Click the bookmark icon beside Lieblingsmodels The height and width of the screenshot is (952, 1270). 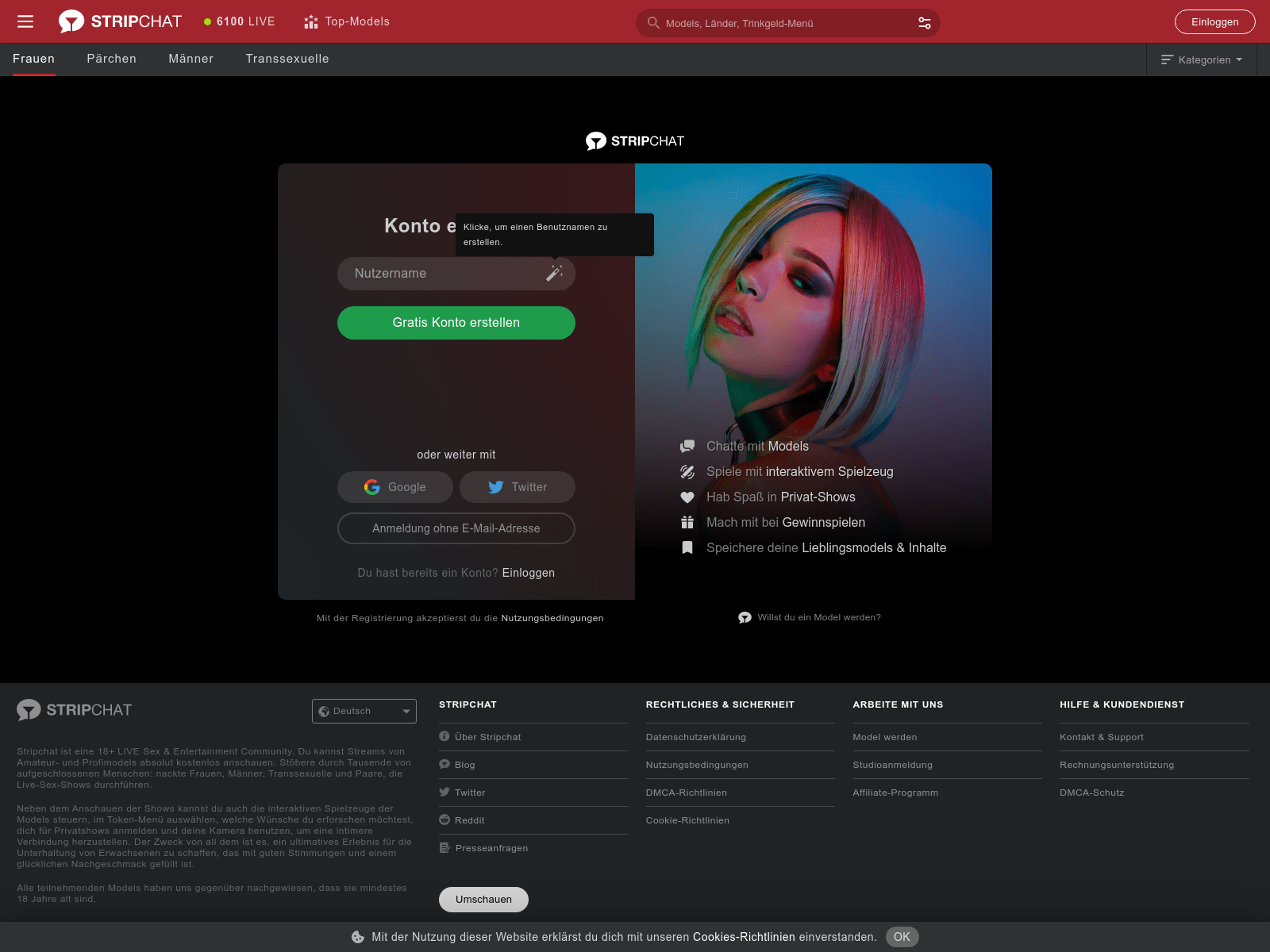tap(687, 548)
